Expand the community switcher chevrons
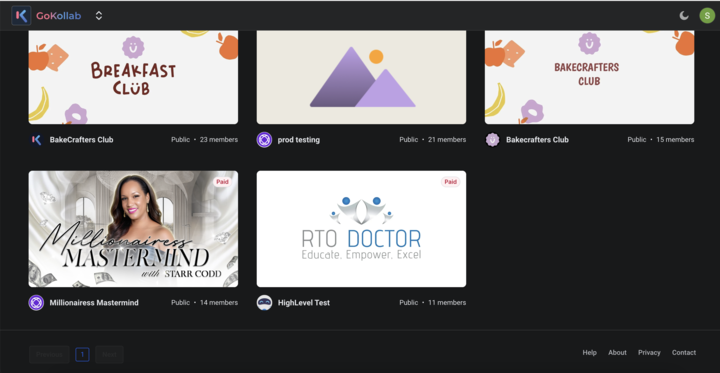 tap(99, 16)
